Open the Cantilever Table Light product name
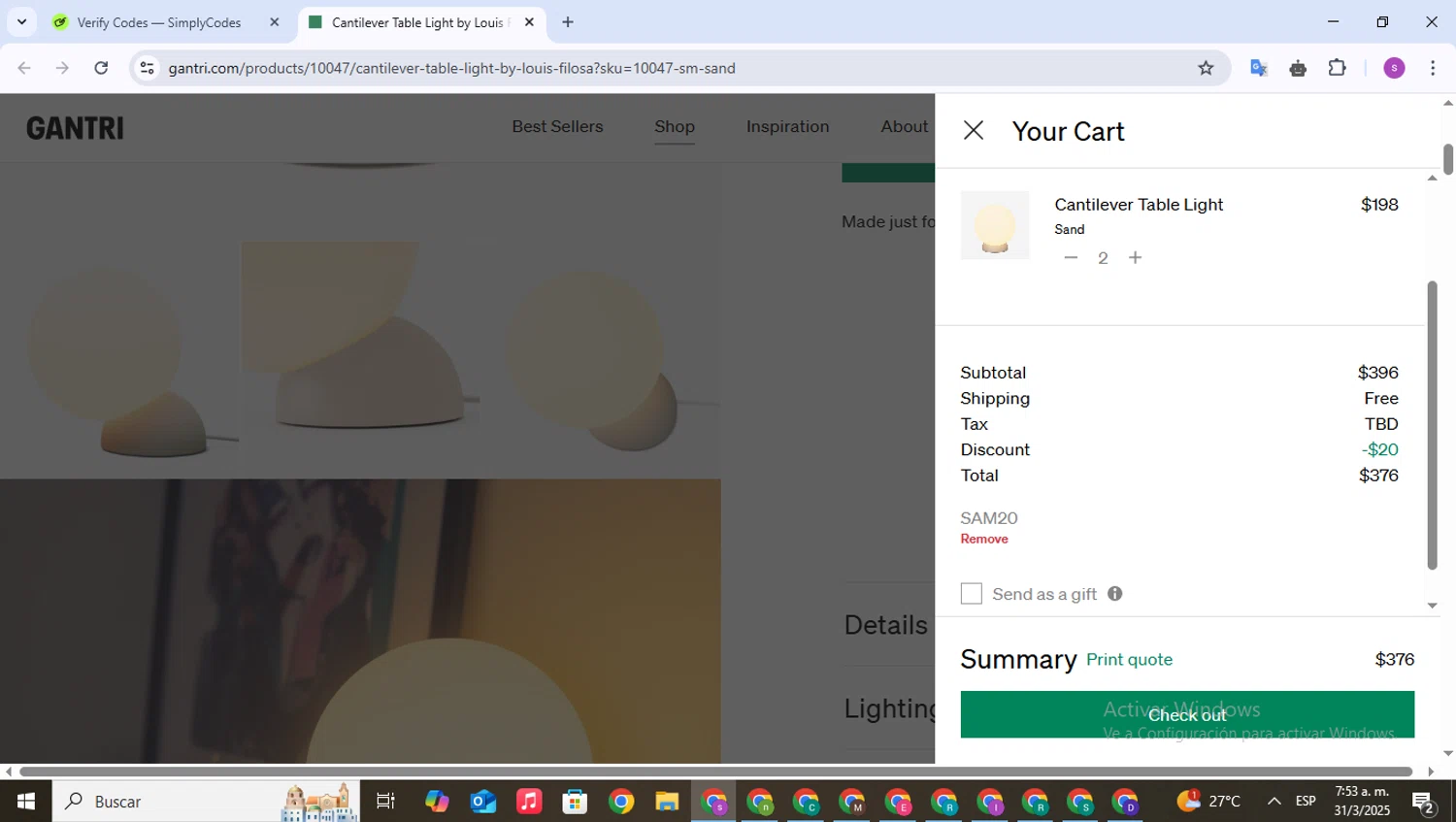Viewport: 1456px width, 822px height. [x=1139, y=205]
